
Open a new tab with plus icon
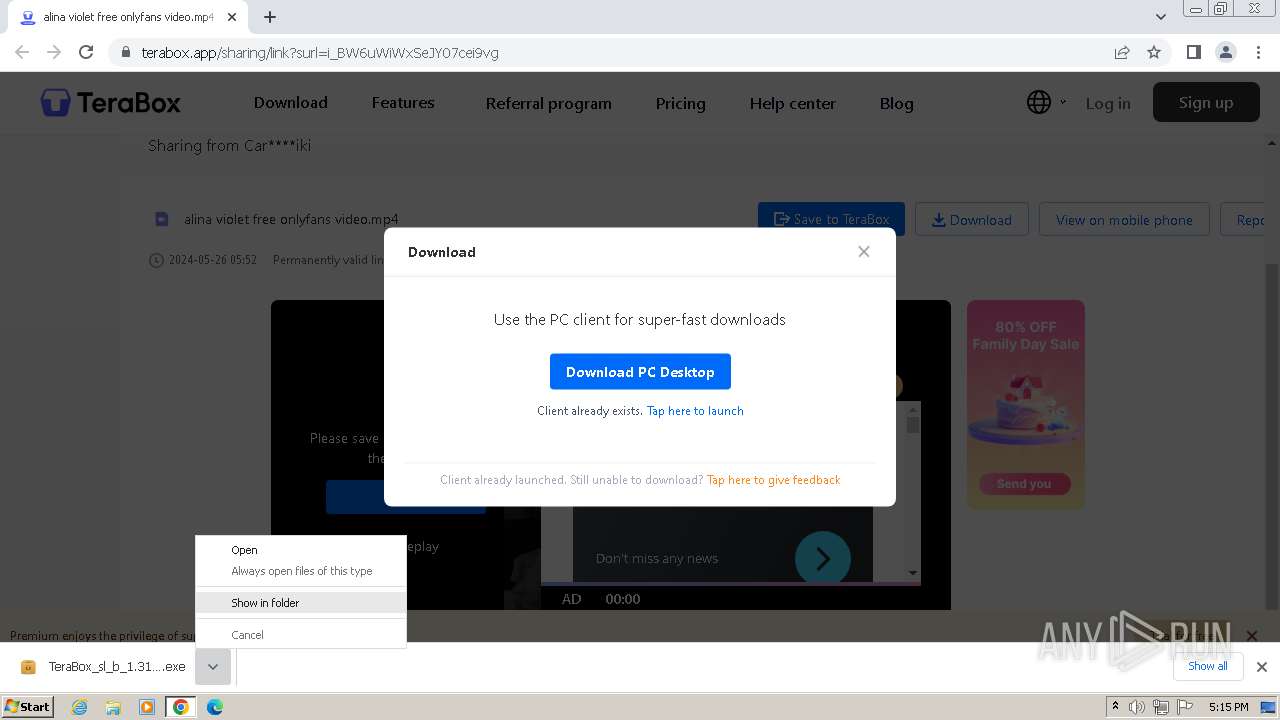coord(270,17)
